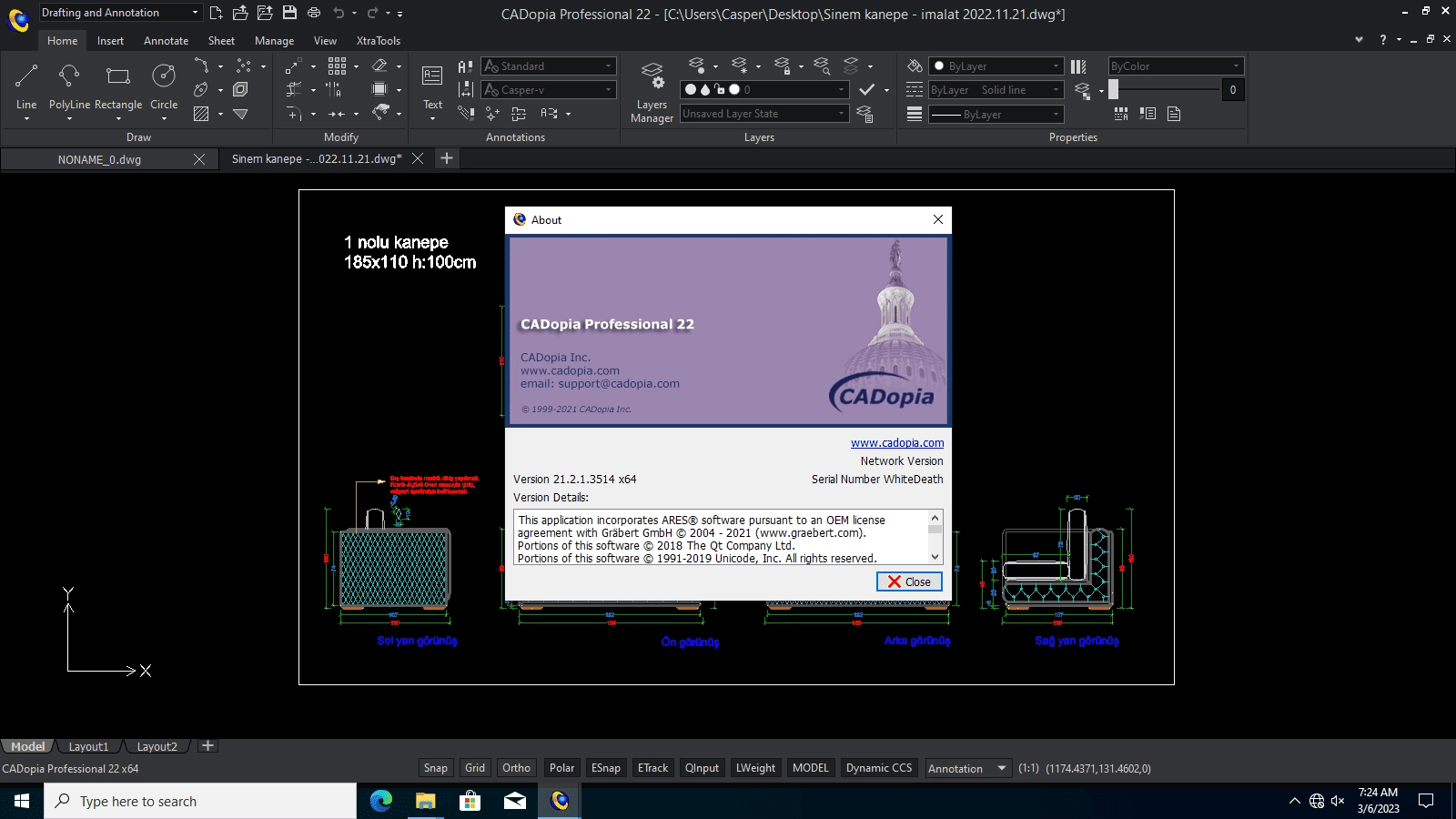Open the Manage ribbon tab
1456x819 pixels.
click(274, 41)
